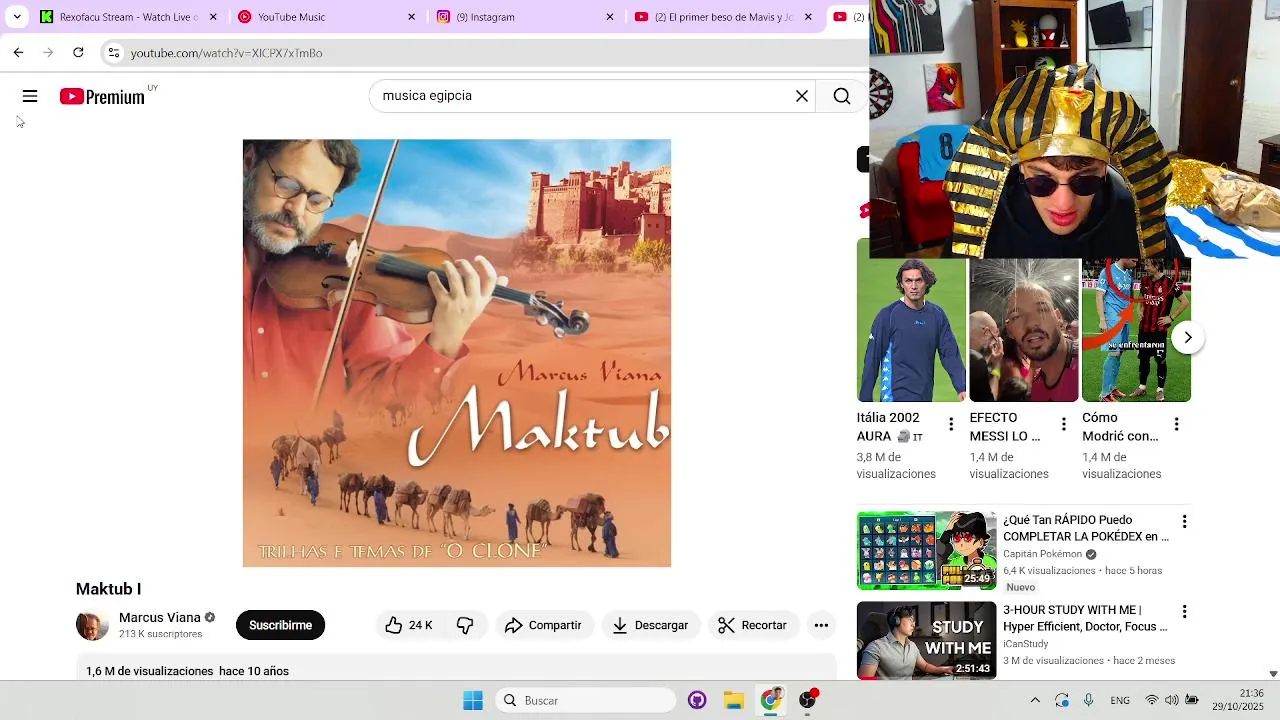Dislike the video
The width and height of the screenshot is (1280, 720).
(465, 625)
